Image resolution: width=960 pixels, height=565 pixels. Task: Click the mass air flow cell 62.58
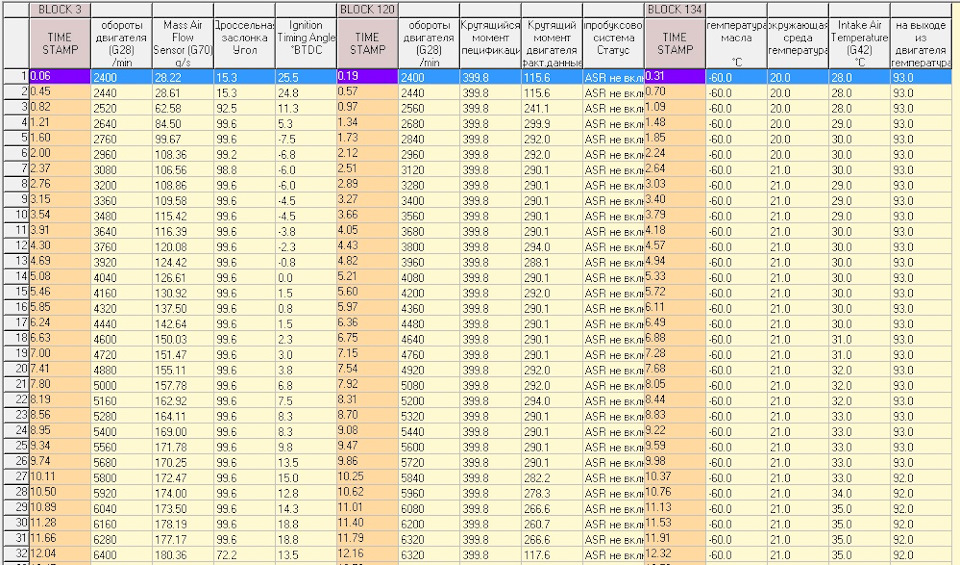[182, 107]
